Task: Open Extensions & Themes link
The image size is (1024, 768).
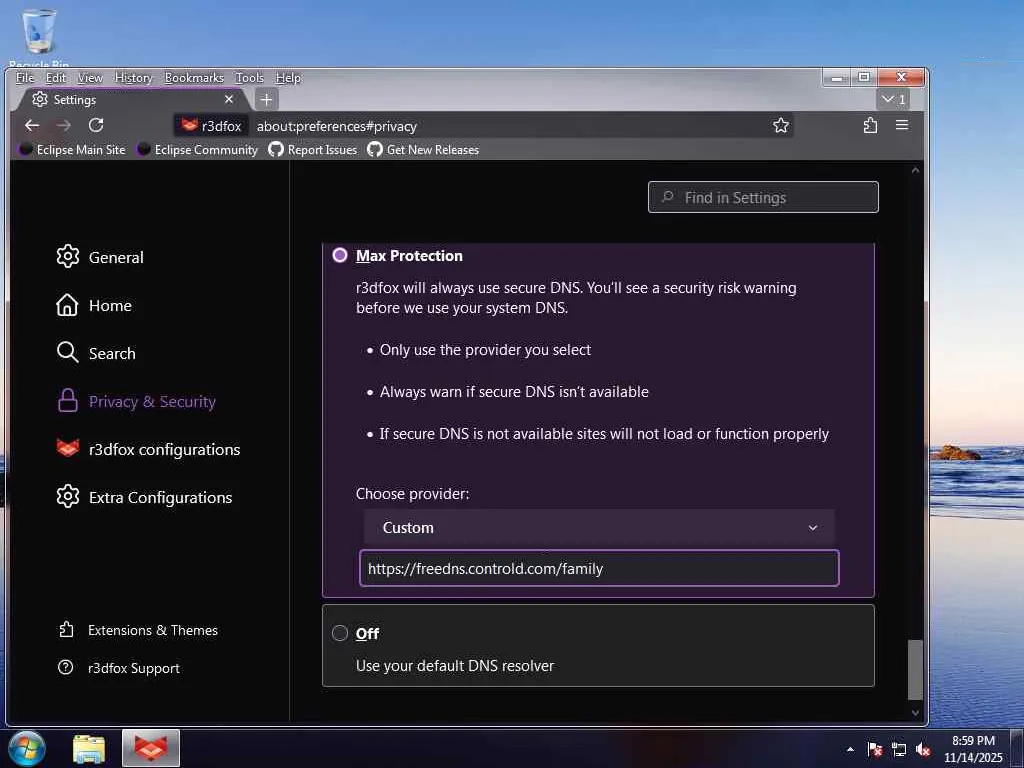Action: pos(138,630)
